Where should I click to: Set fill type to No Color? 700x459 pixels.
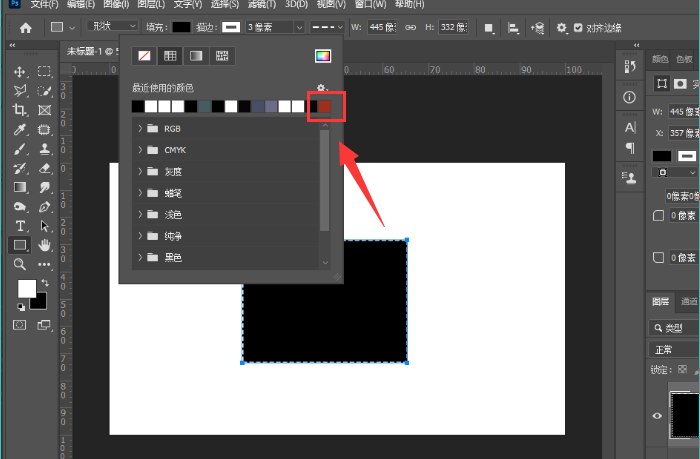pos(144,56)
